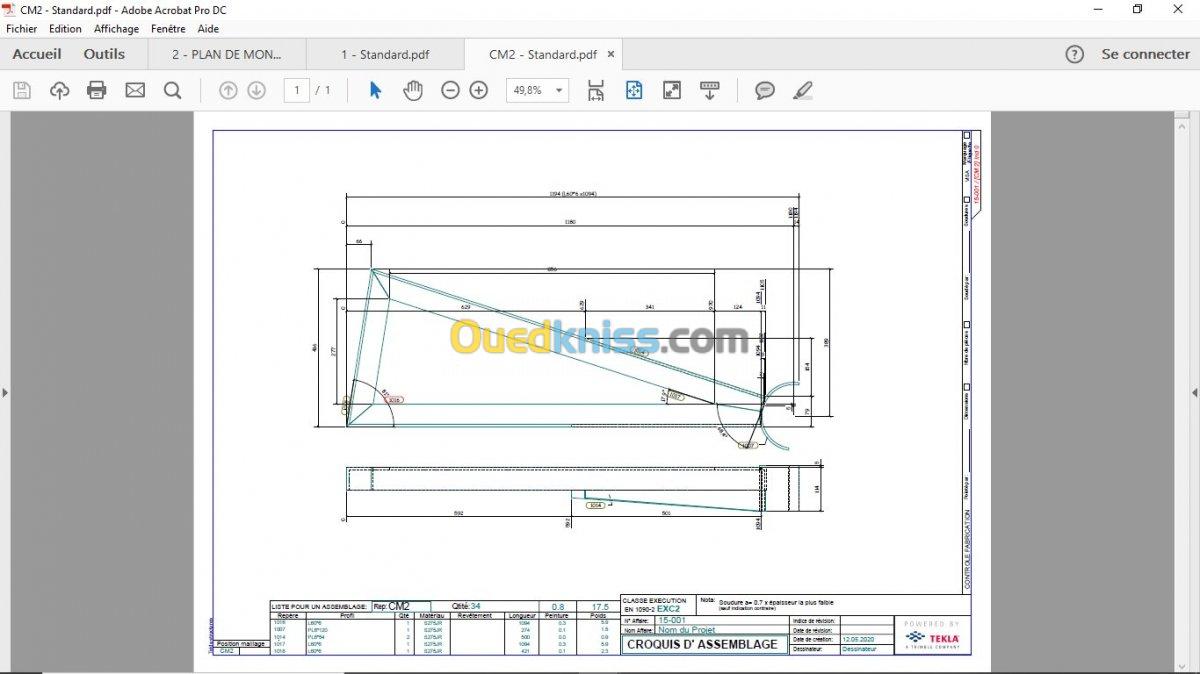Switch to the 1 - Standard.pdf tab
Image resolution: width=1200 pixels, height=674 pixels.
385,54
